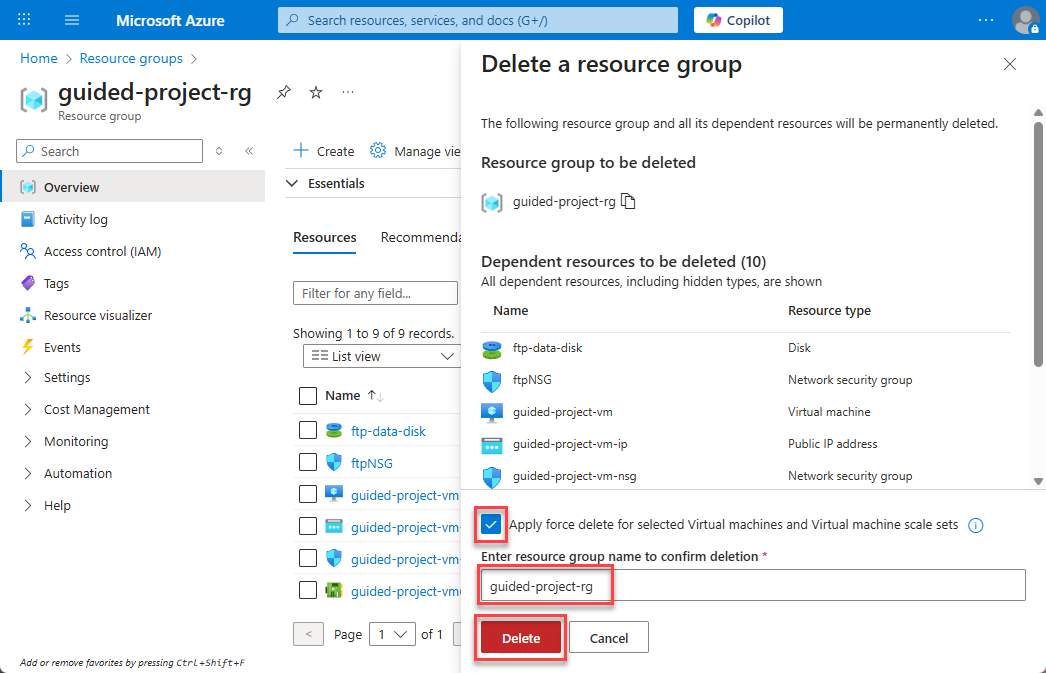The width and height of the screenshot is (1046, 673).
Task: Check the ftp-data-disk row checkbox
Action: click(x=308, y=430)
